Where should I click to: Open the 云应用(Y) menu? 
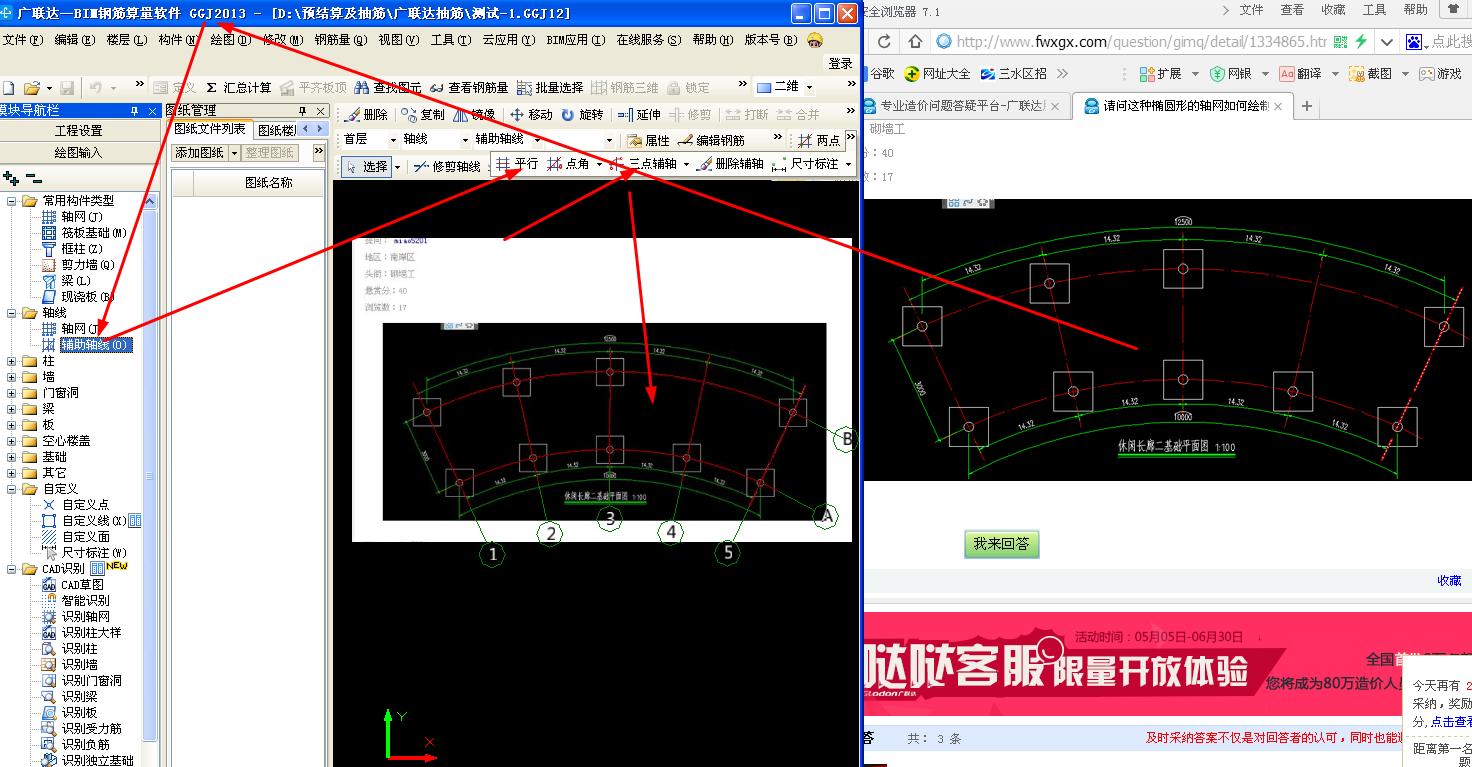510,40
